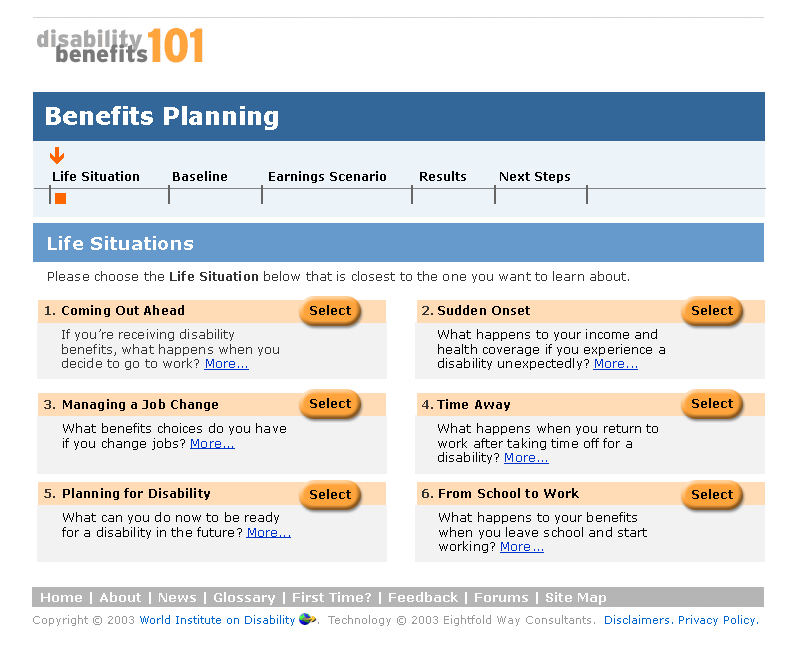
Task: Click the orange square progress marker
Action: pyautogui.click(x=60, y=198)
